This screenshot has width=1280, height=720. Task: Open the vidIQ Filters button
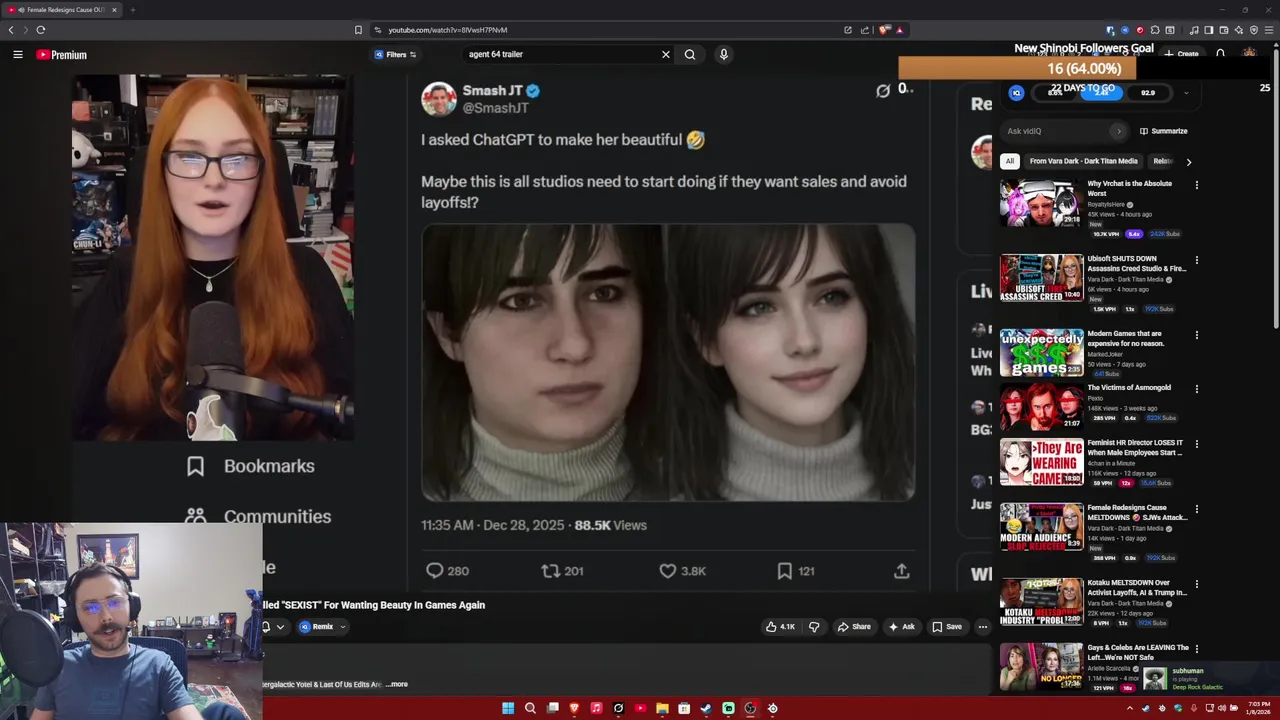[x=396, y=54]
